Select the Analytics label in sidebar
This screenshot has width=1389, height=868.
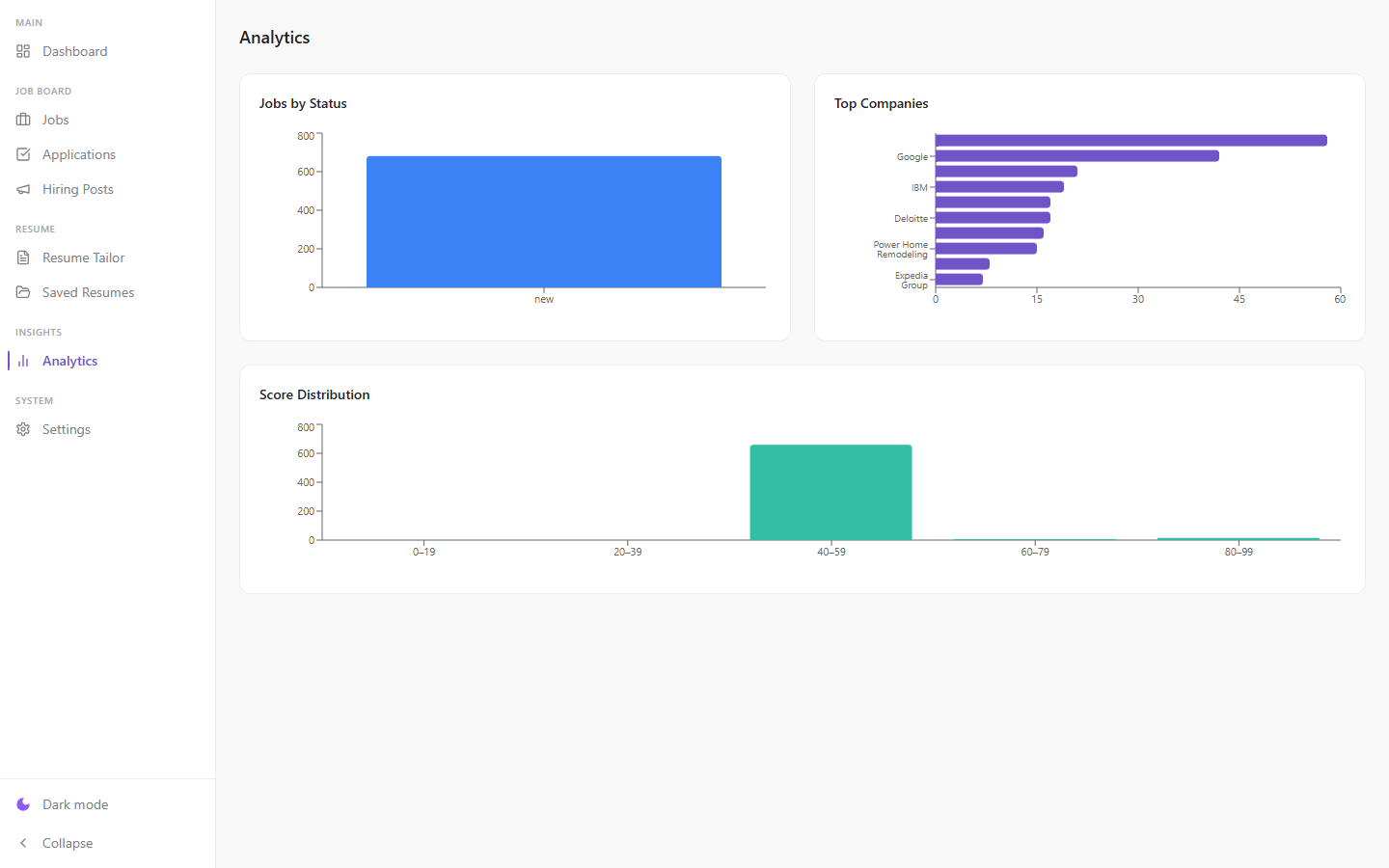tap(70, 361)
